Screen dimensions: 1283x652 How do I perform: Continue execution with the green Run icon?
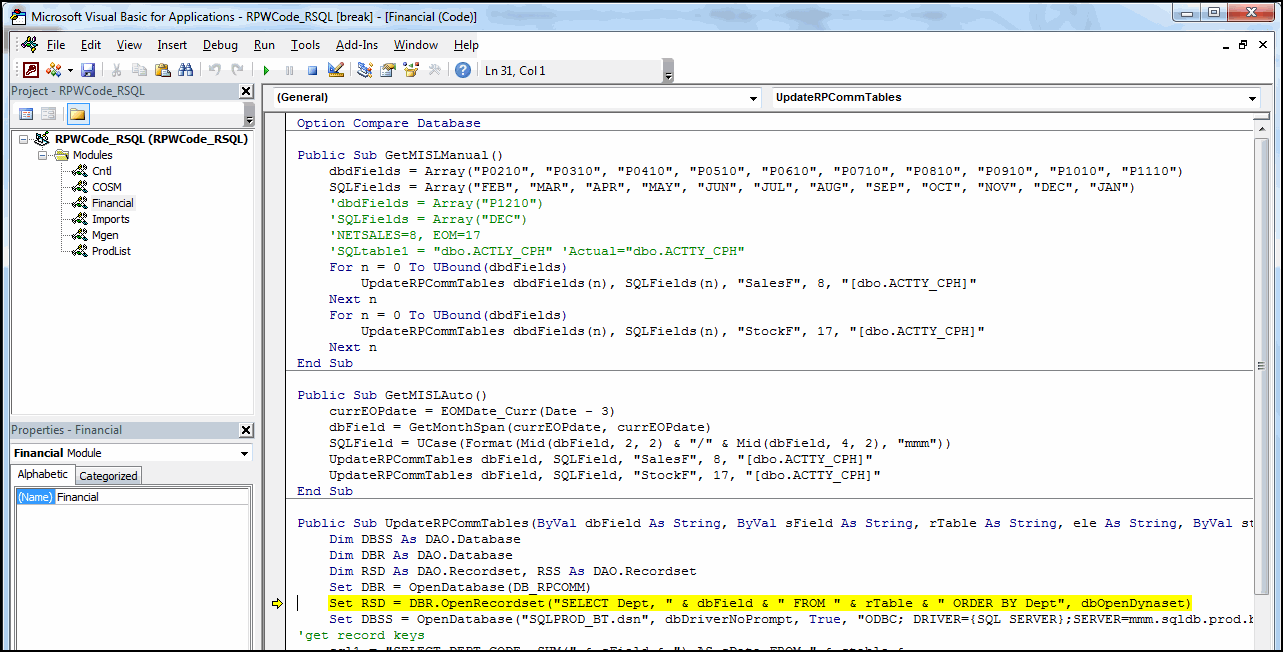tap(266, 70)
